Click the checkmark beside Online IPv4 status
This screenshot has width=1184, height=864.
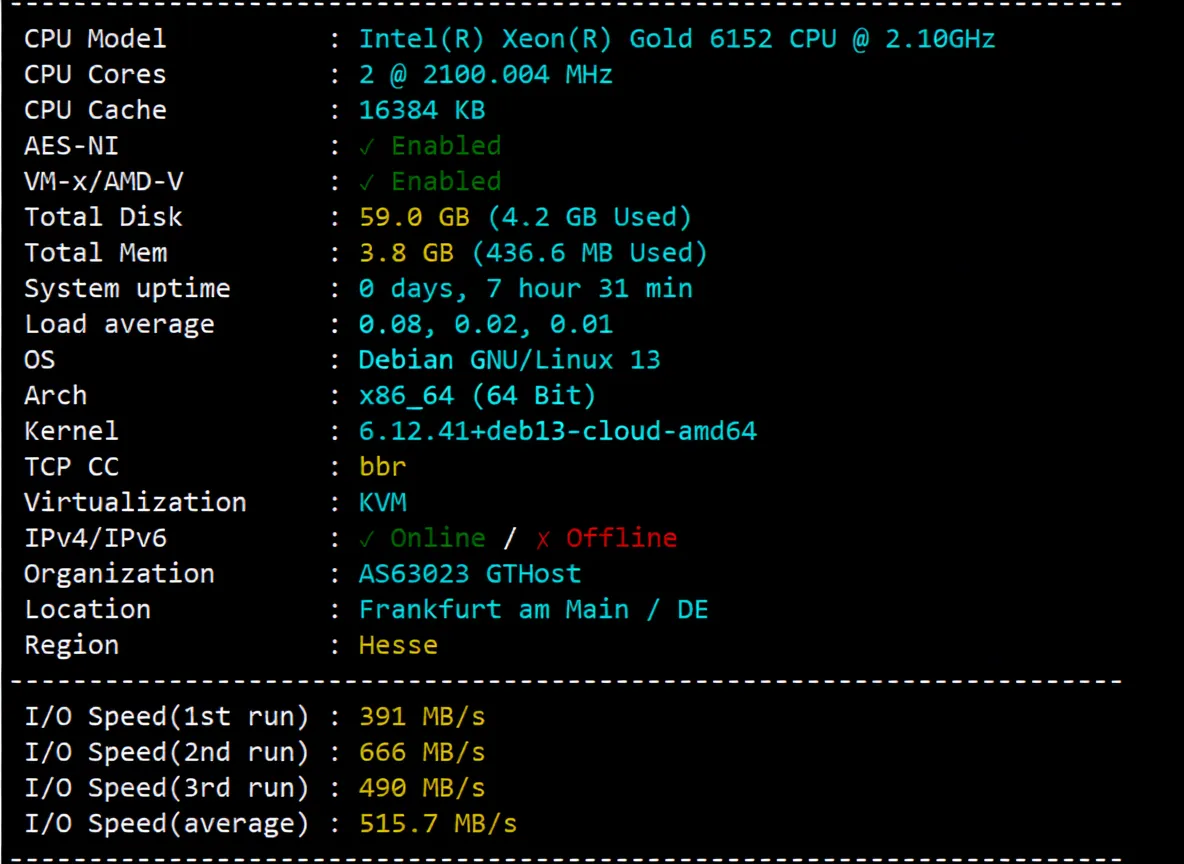(369, 538)
